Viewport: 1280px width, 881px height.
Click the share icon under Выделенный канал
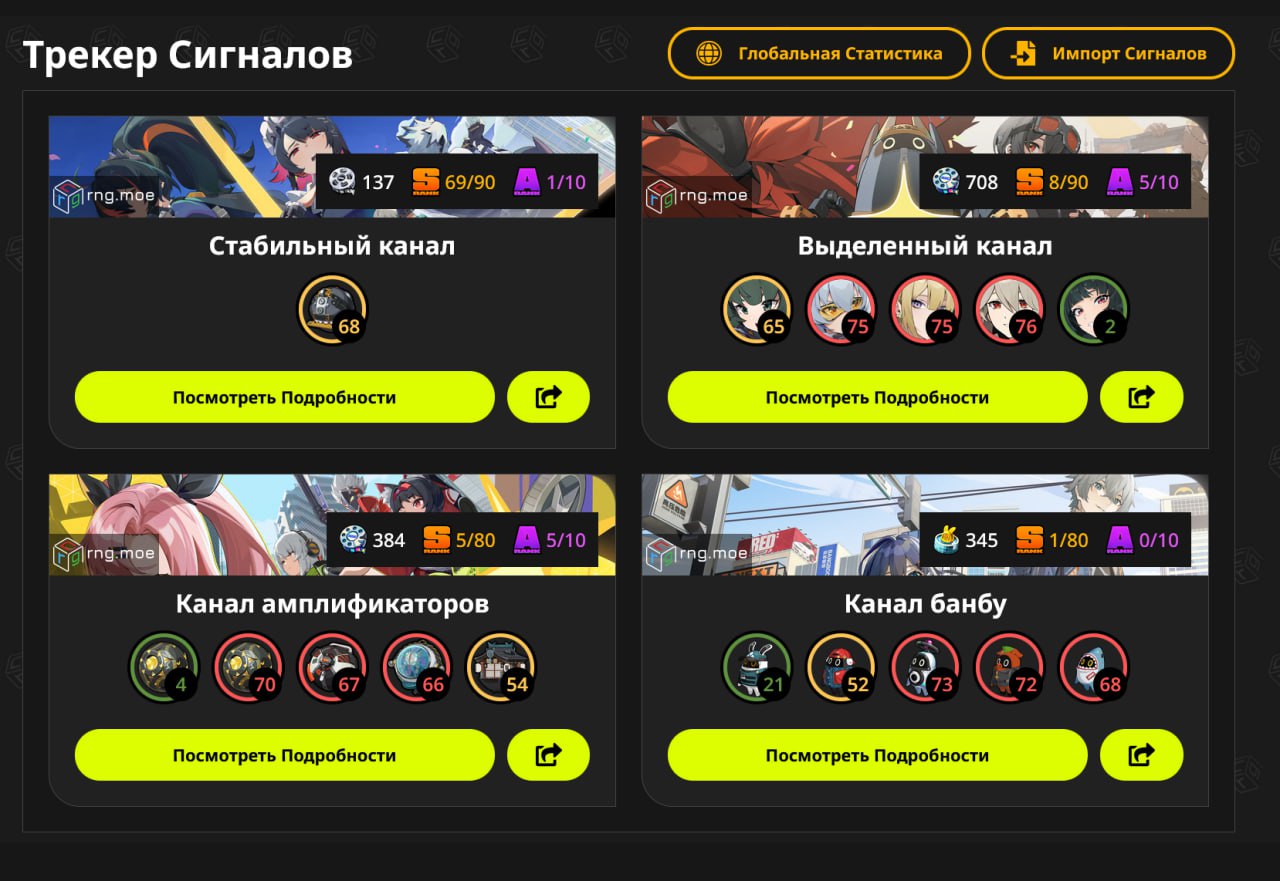(1141, 397)
